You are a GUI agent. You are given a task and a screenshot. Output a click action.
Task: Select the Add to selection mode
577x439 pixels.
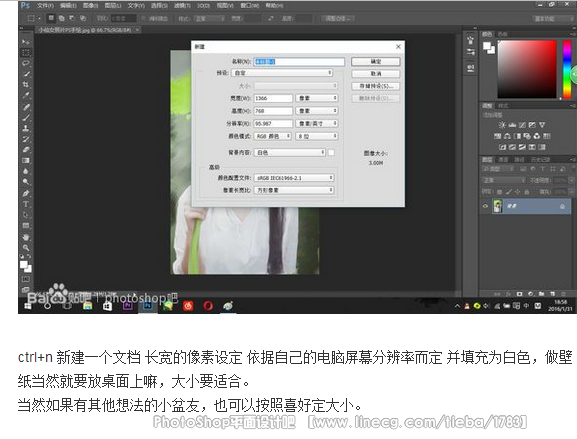coord(61,18)
